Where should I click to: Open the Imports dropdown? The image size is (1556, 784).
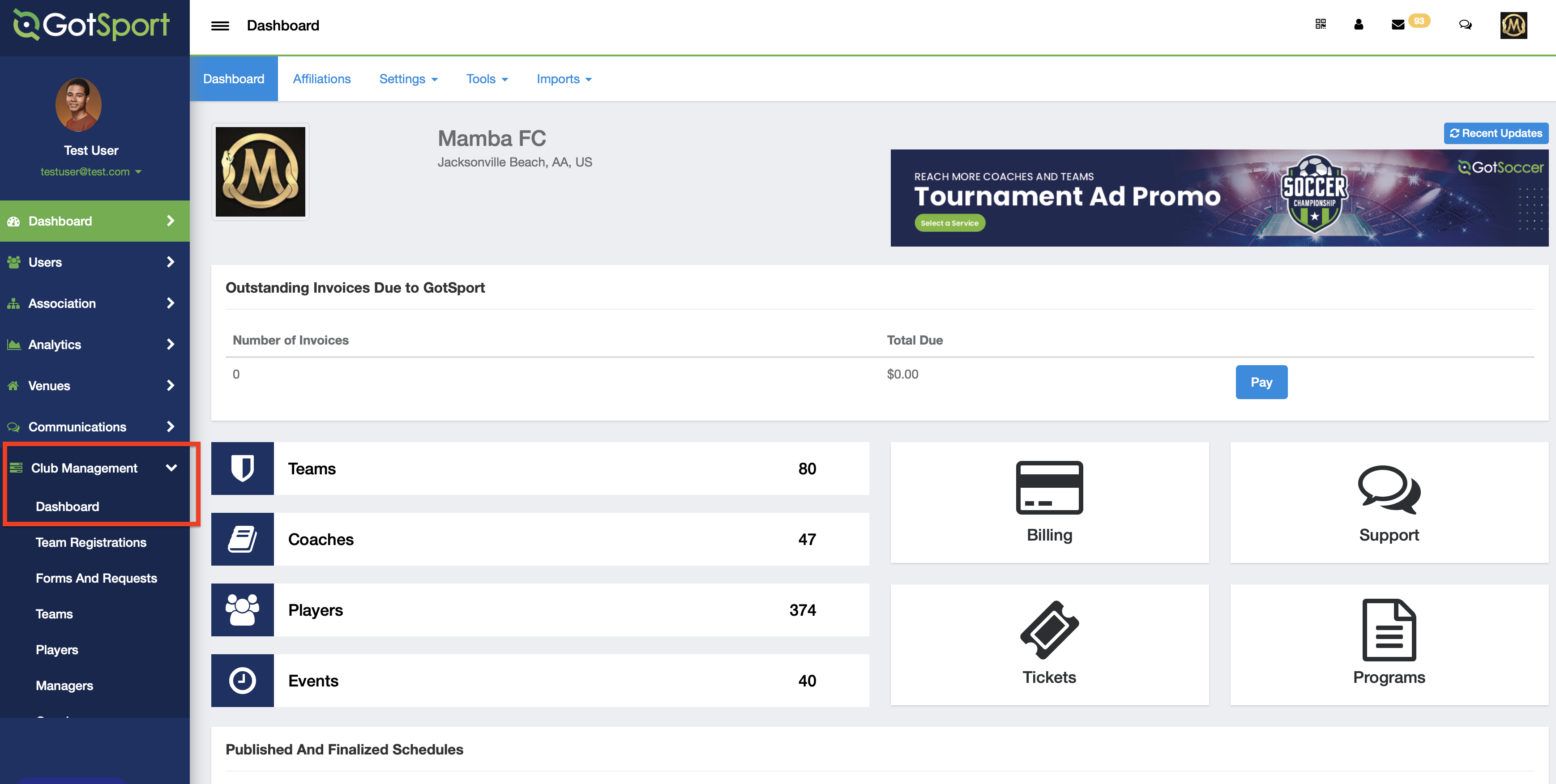(x=564, y=78)
